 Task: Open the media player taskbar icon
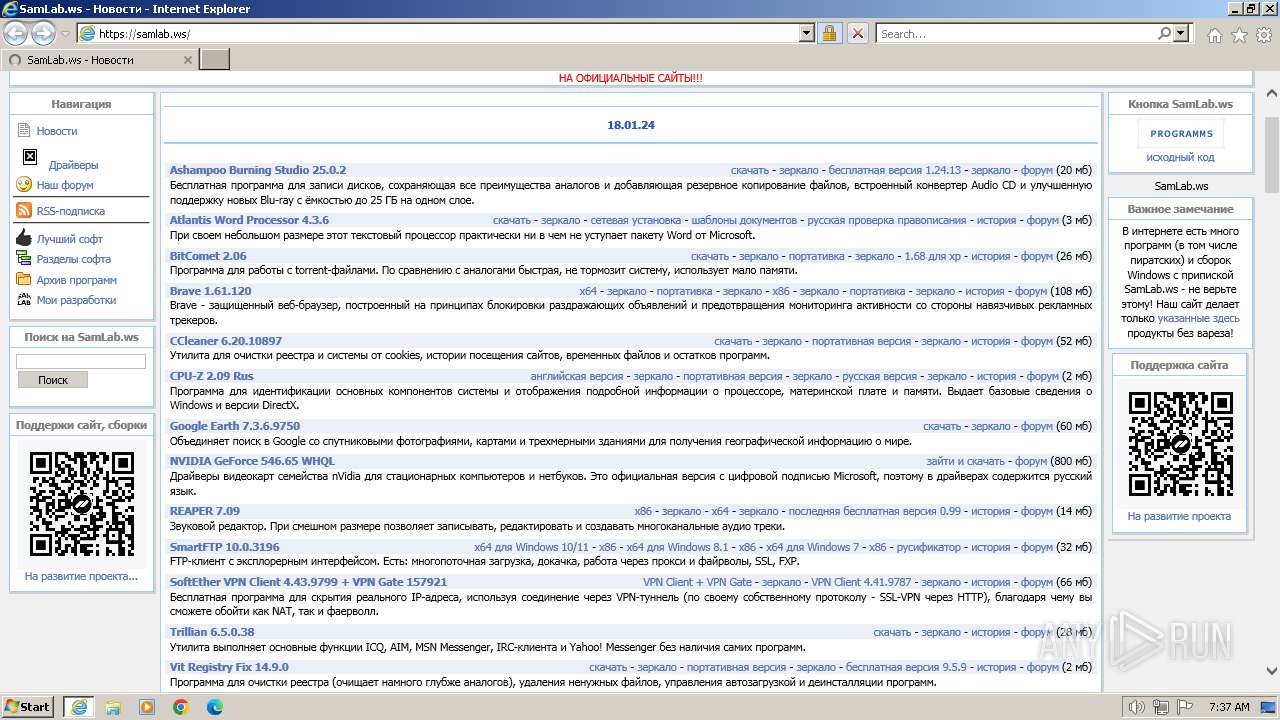(147, 707)
